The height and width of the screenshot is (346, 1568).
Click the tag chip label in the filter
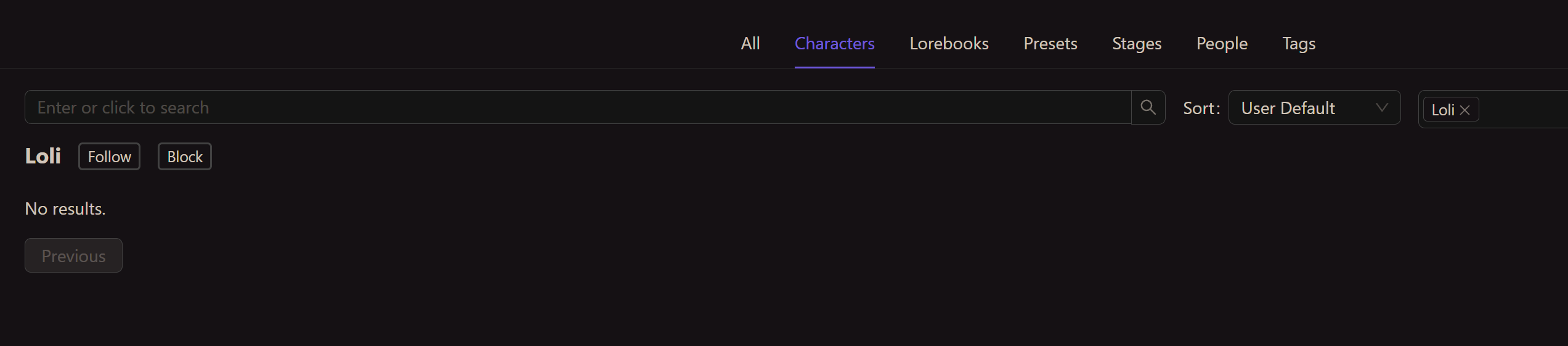click(1443, 110)
